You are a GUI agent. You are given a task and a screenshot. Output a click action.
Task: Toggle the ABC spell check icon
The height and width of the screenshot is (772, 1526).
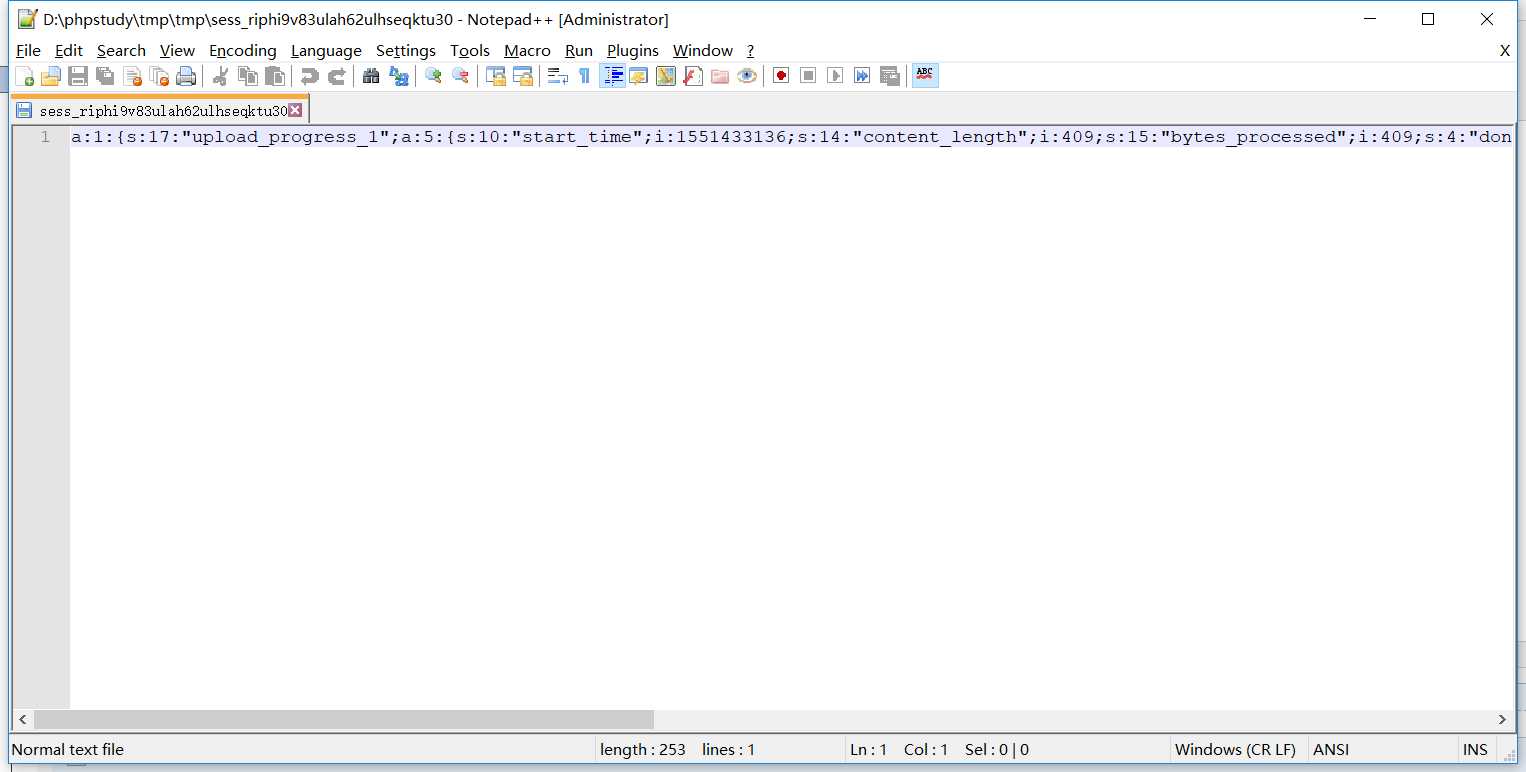pyautogui.click(x=925, y=76)
